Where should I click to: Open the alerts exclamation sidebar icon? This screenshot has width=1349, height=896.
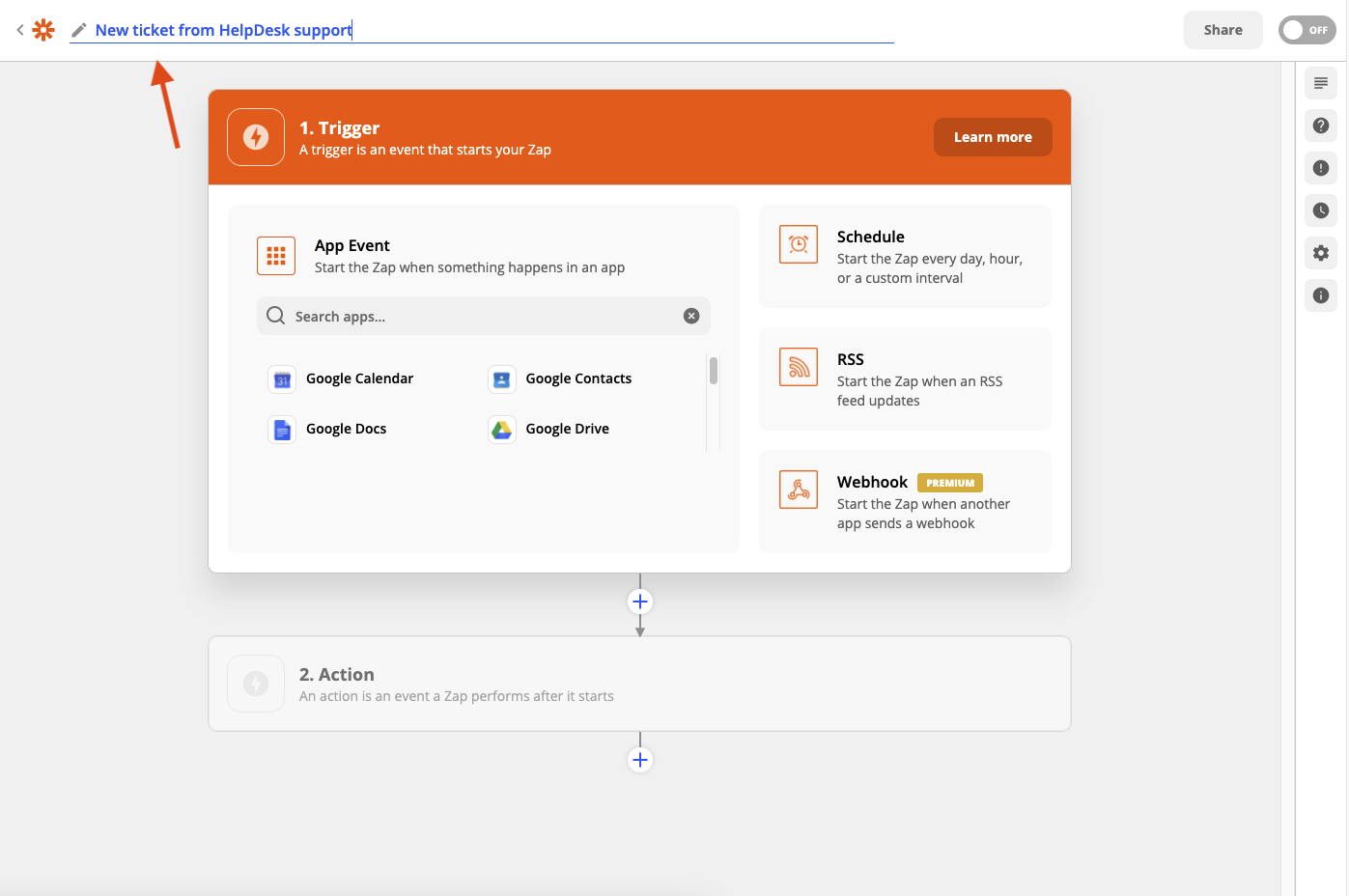pyautogui.click(x=1321, y=168)
